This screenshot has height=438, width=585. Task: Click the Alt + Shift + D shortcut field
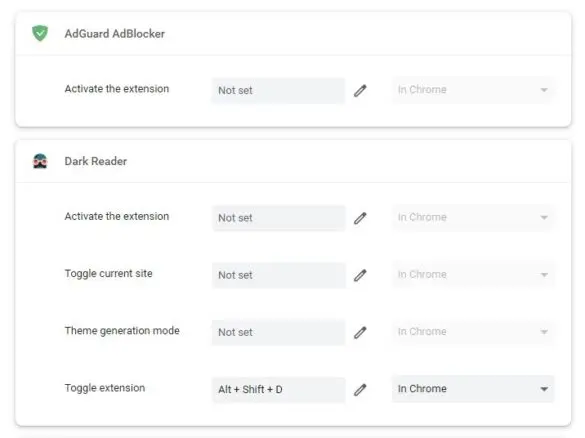[x=278, y=390]
